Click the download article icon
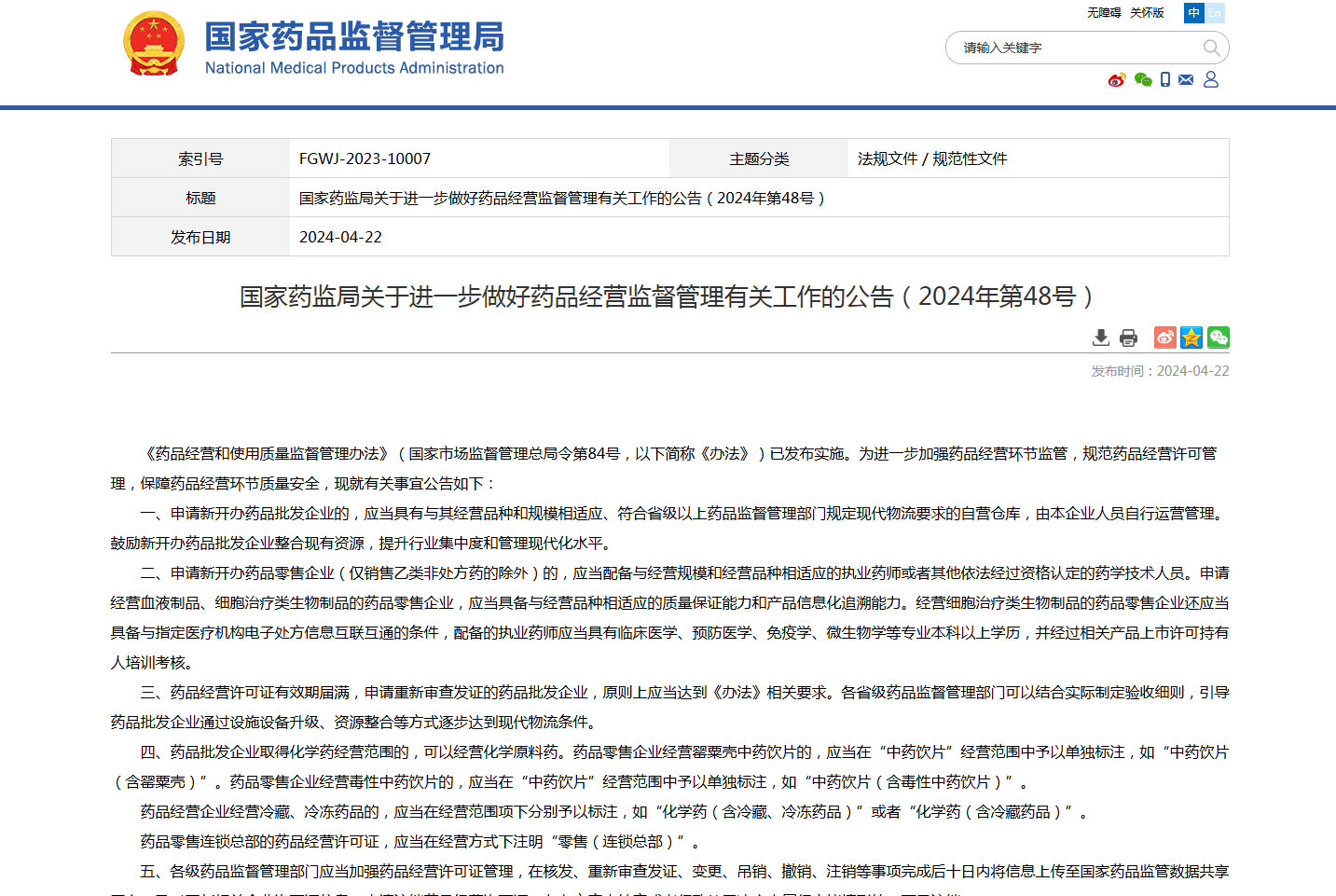 1101,338
